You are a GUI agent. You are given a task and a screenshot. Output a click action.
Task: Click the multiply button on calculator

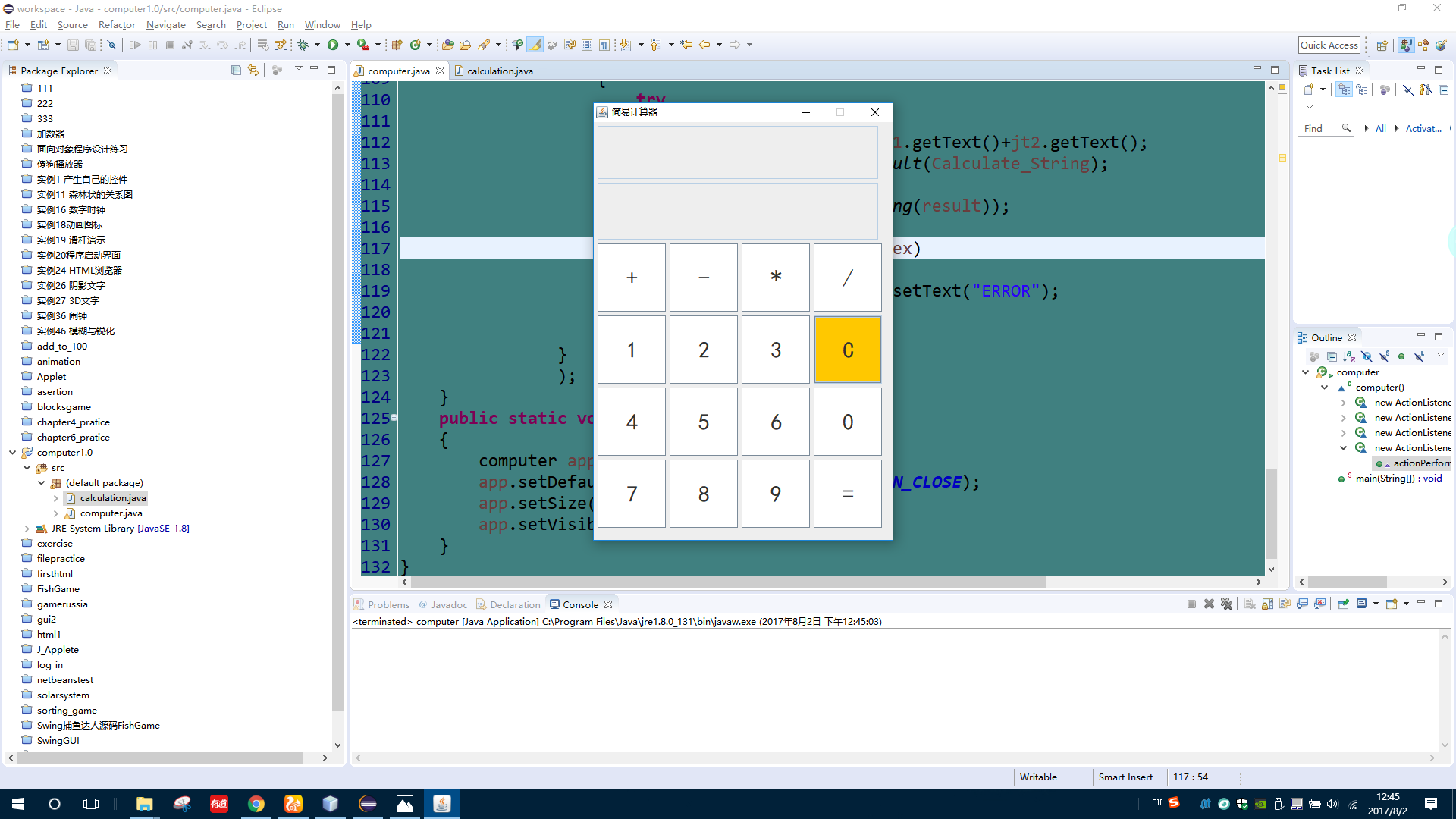click(776, 278)
